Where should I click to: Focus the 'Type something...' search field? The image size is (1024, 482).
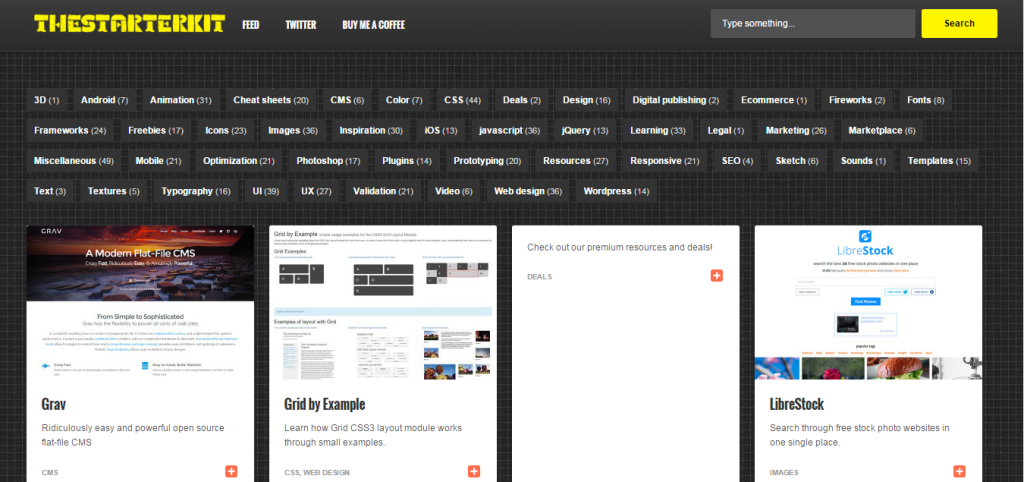(812, 23)
